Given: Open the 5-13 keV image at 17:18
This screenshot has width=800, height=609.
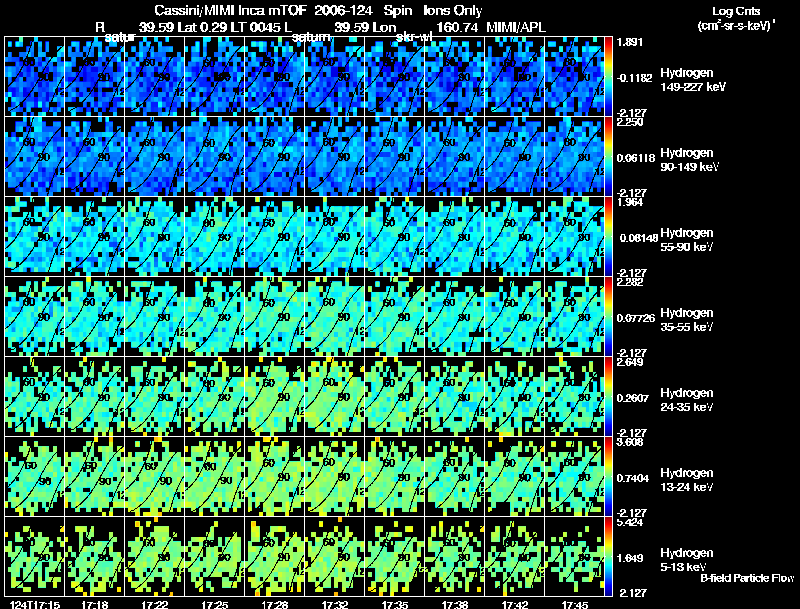Looking at the screenshot, I should pyautogui.click(x=94, y=557).
